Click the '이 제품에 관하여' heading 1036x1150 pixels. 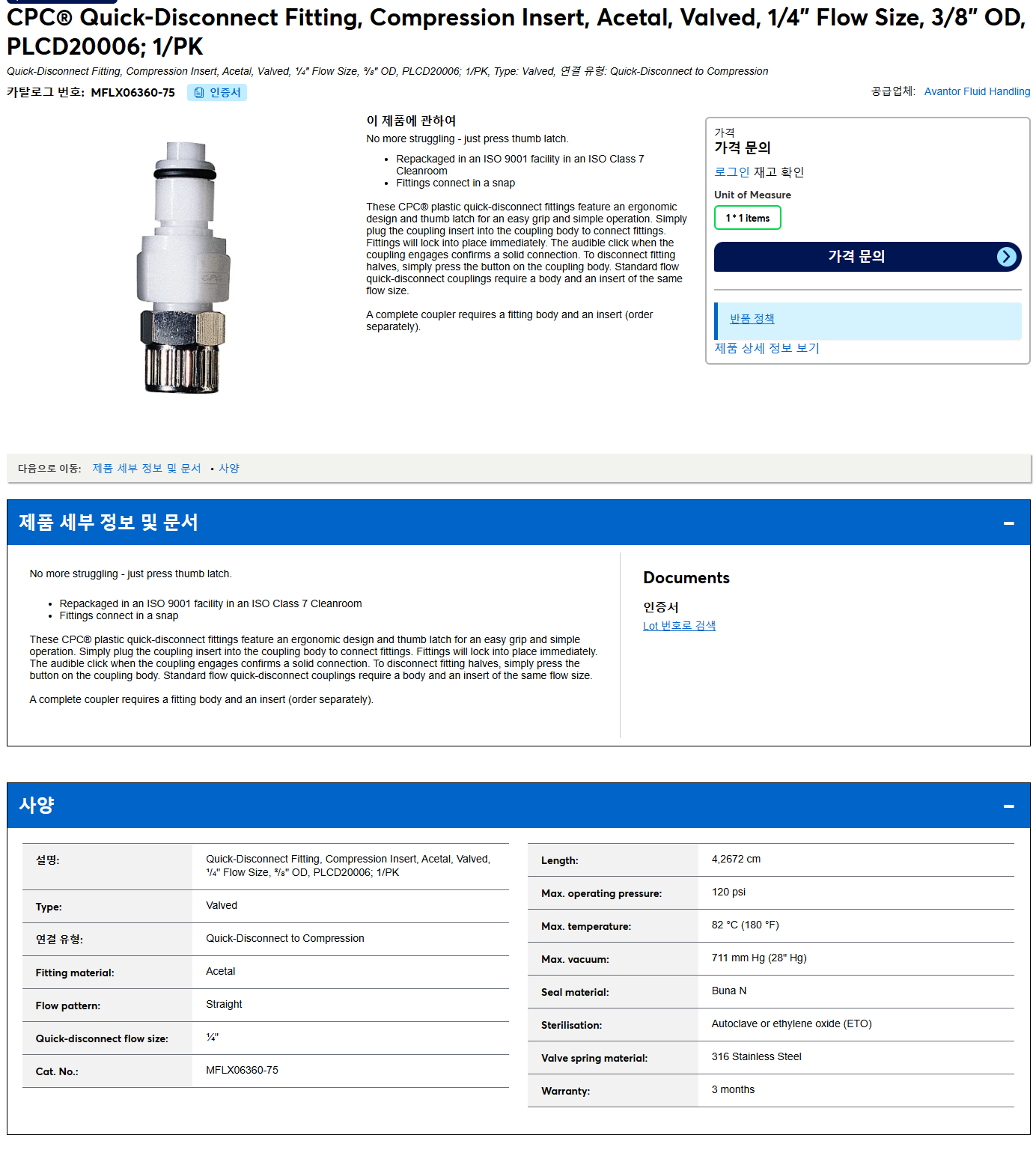[411, 121]
